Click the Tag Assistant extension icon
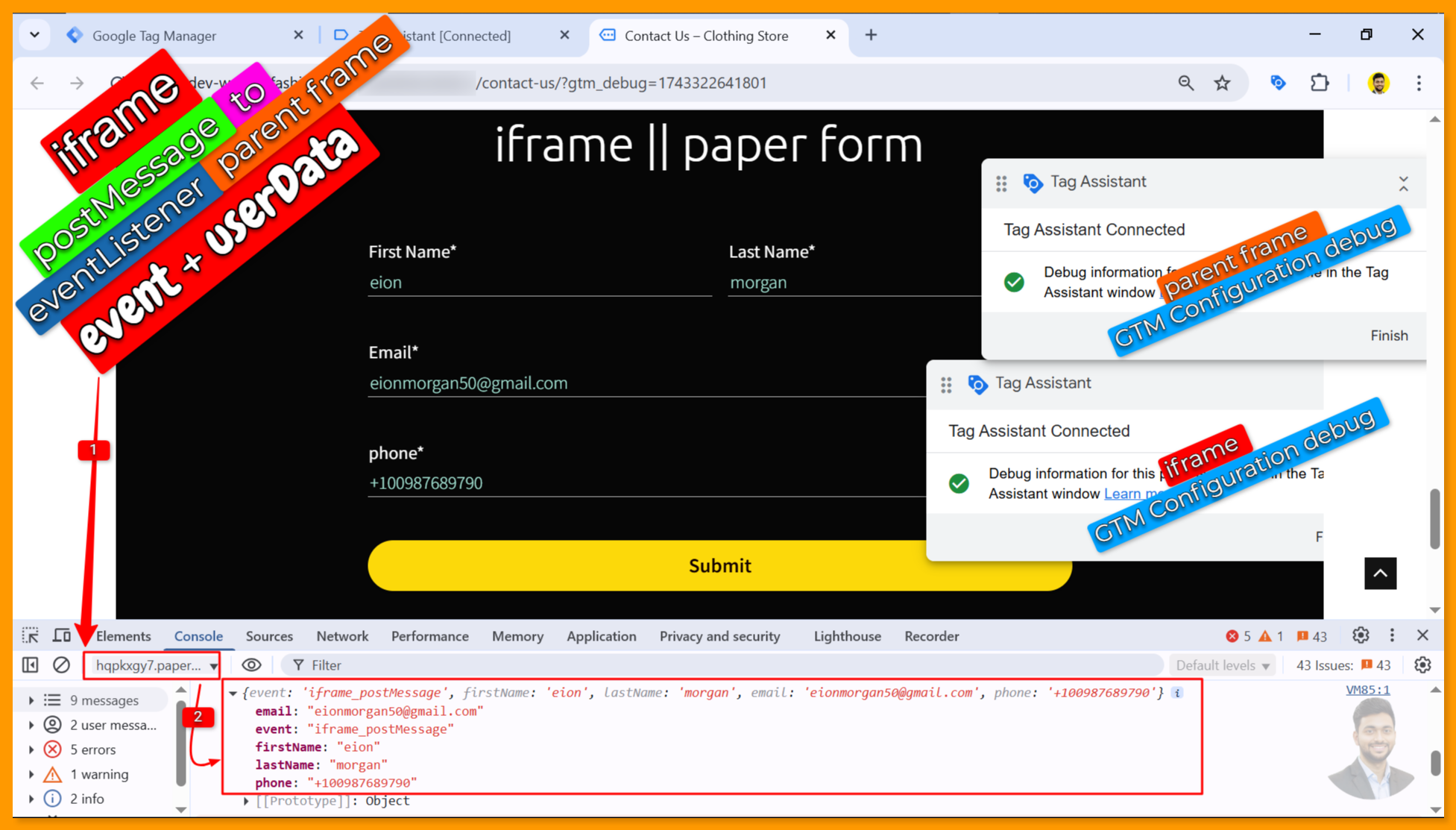1456x830 pixels. click(1278, 83)
